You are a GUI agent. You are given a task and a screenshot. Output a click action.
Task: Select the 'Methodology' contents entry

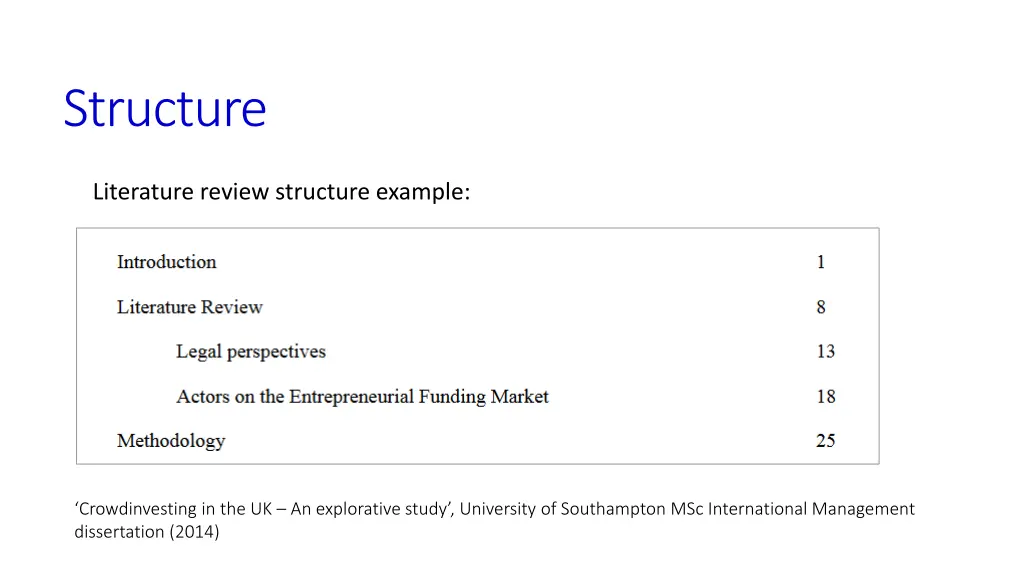point(171,441)
